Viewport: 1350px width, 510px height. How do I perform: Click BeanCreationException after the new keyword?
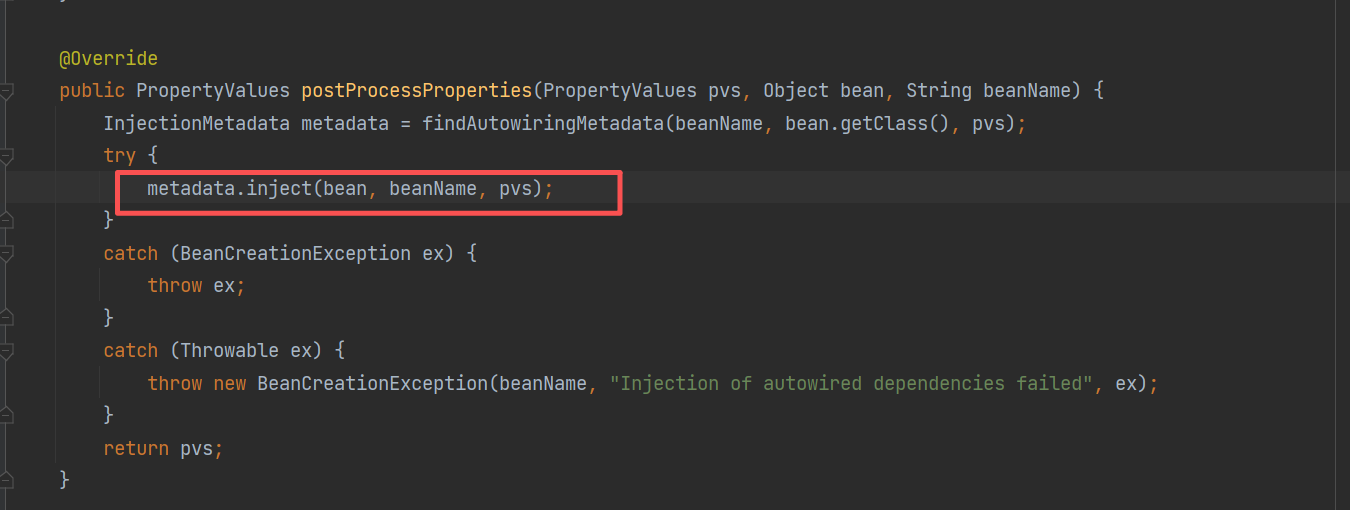tap(373, 383)
